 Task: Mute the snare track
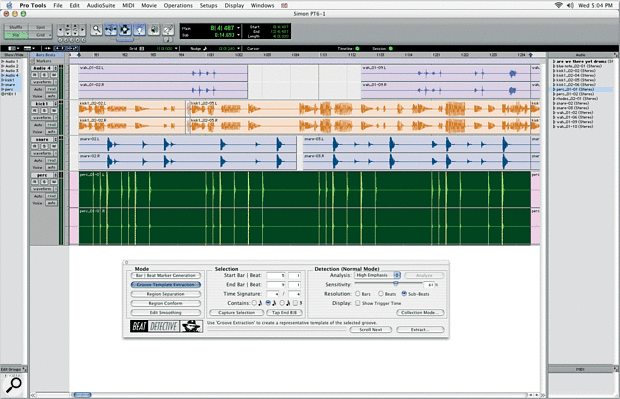53,146
